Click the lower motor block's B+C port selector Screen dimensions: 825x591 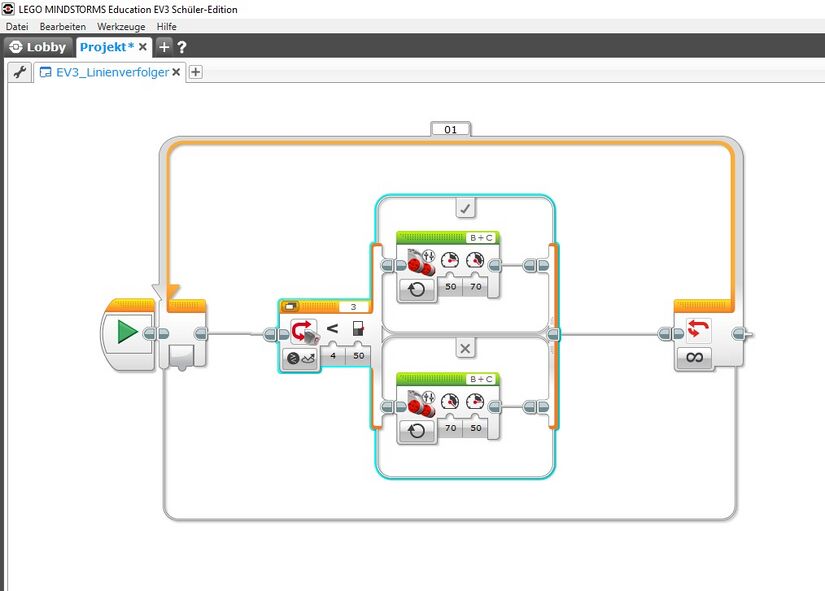click(x=482, y=379)
